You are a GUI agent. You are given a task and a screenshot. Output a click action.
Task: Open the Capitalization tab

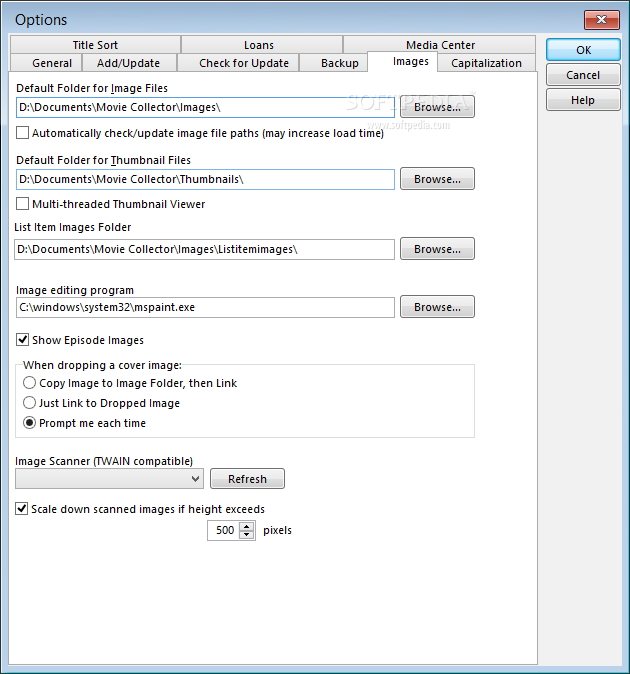(x=486, y=63)
